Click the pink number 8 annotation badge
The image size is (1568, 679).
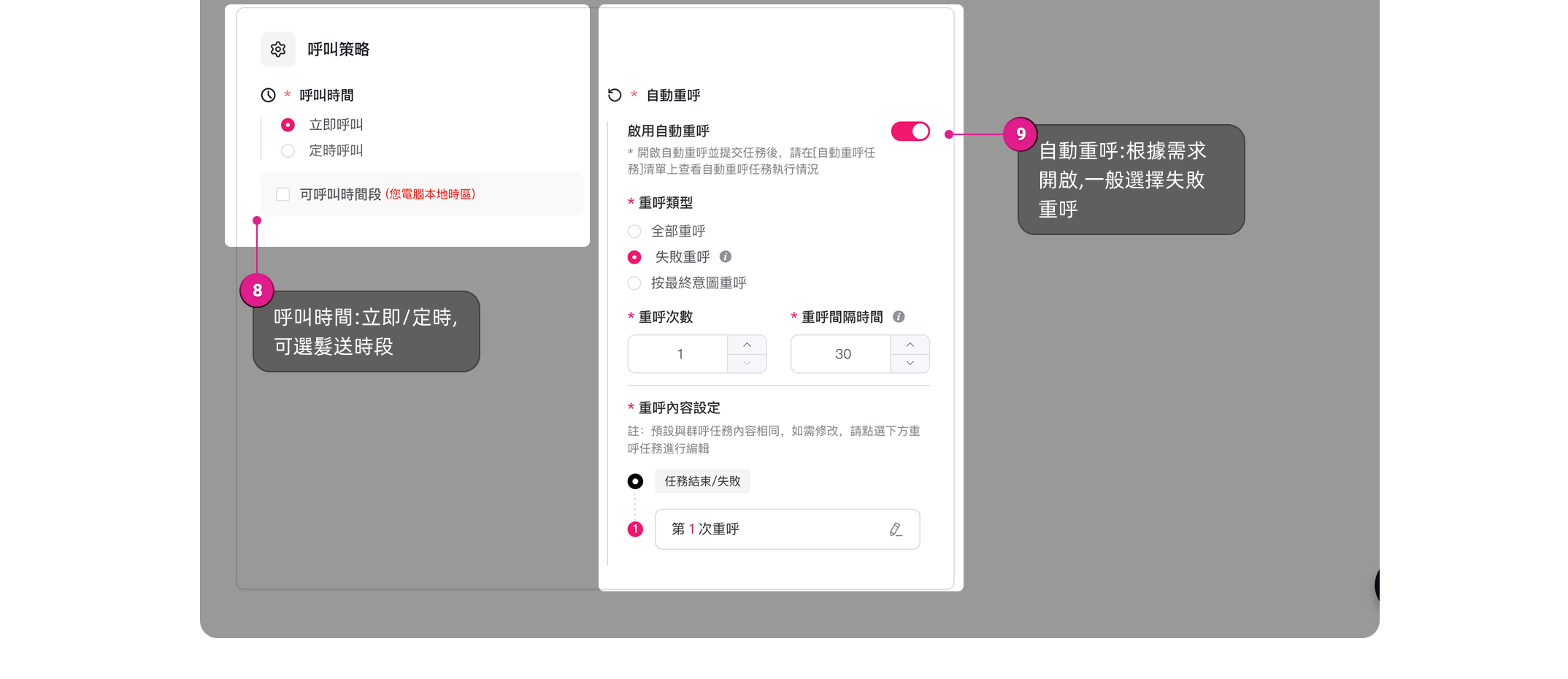(x=257, y=291)
